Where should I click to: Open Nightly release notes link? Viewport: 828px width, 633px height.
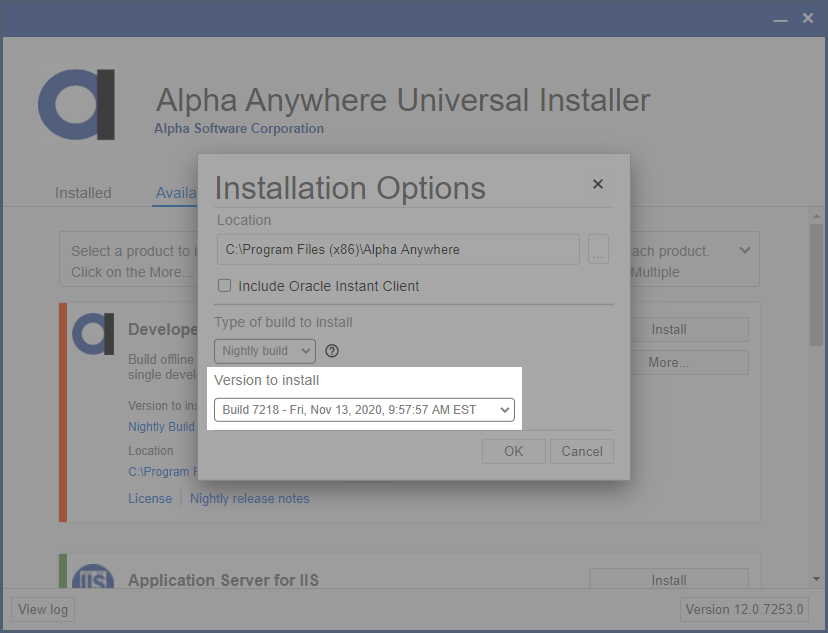249,498
